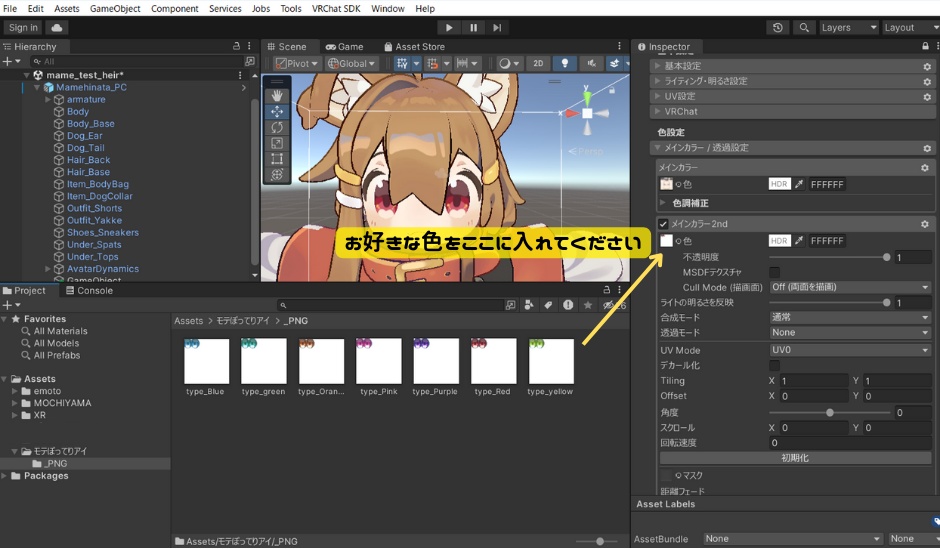Open the Undo History icon
Screen dimensions: 940x549
point(778,28)
